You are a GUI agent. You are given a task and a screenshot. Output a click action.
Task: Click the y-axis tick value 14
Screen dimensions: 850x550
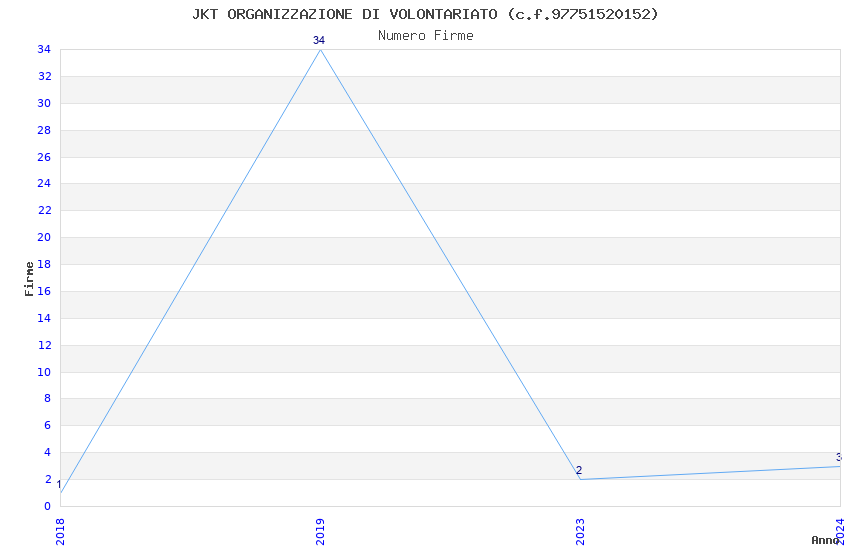(x=44, y=318)
